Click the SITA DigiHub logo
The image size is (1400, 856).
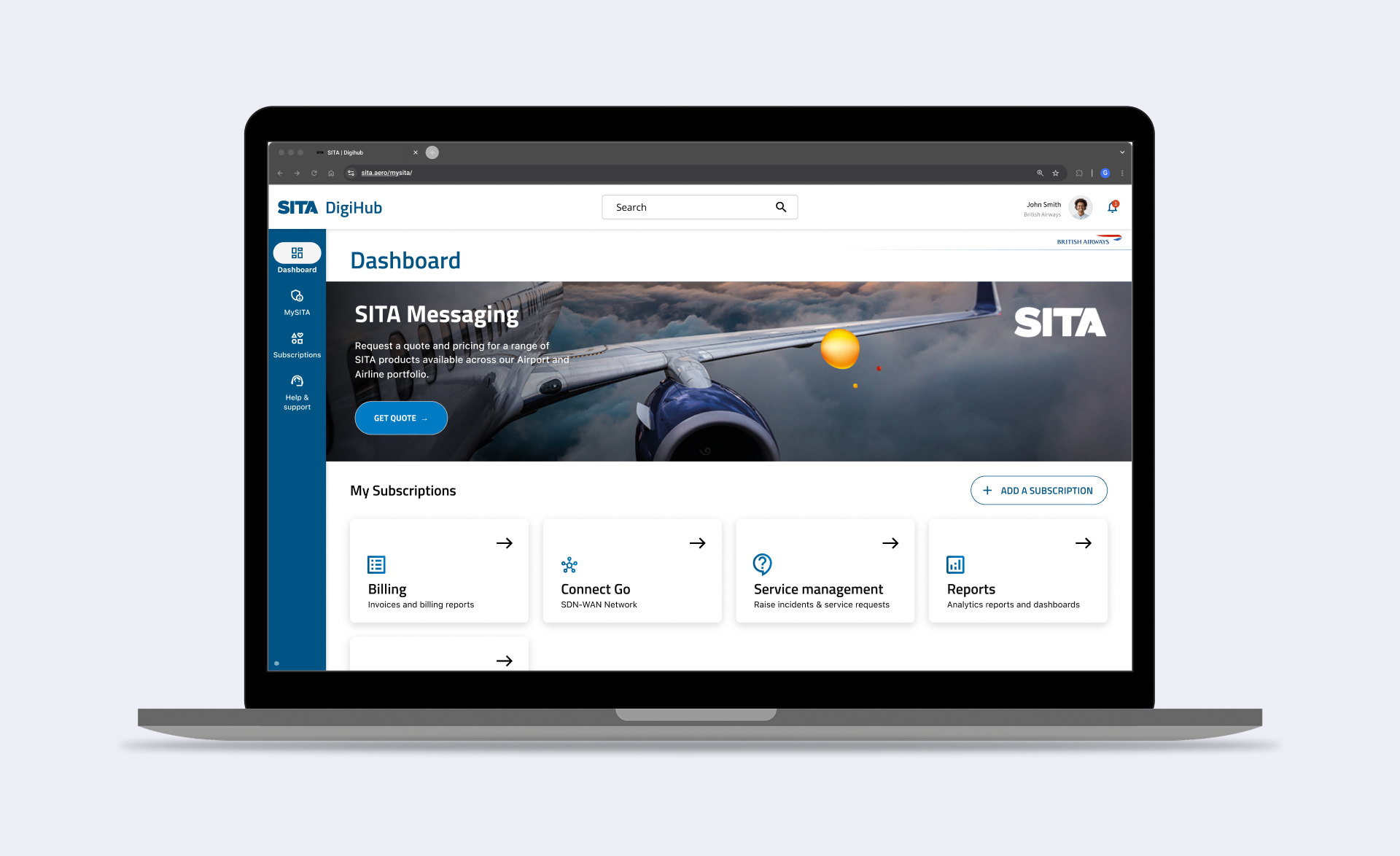tap(330, 208)
